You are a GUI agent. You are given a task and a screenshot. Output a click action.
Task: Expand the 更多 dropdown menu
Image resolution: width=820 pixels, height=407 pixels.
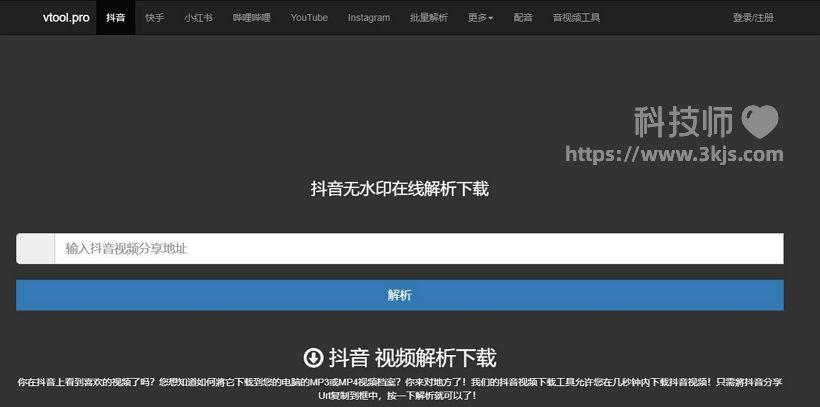[480, 17]
